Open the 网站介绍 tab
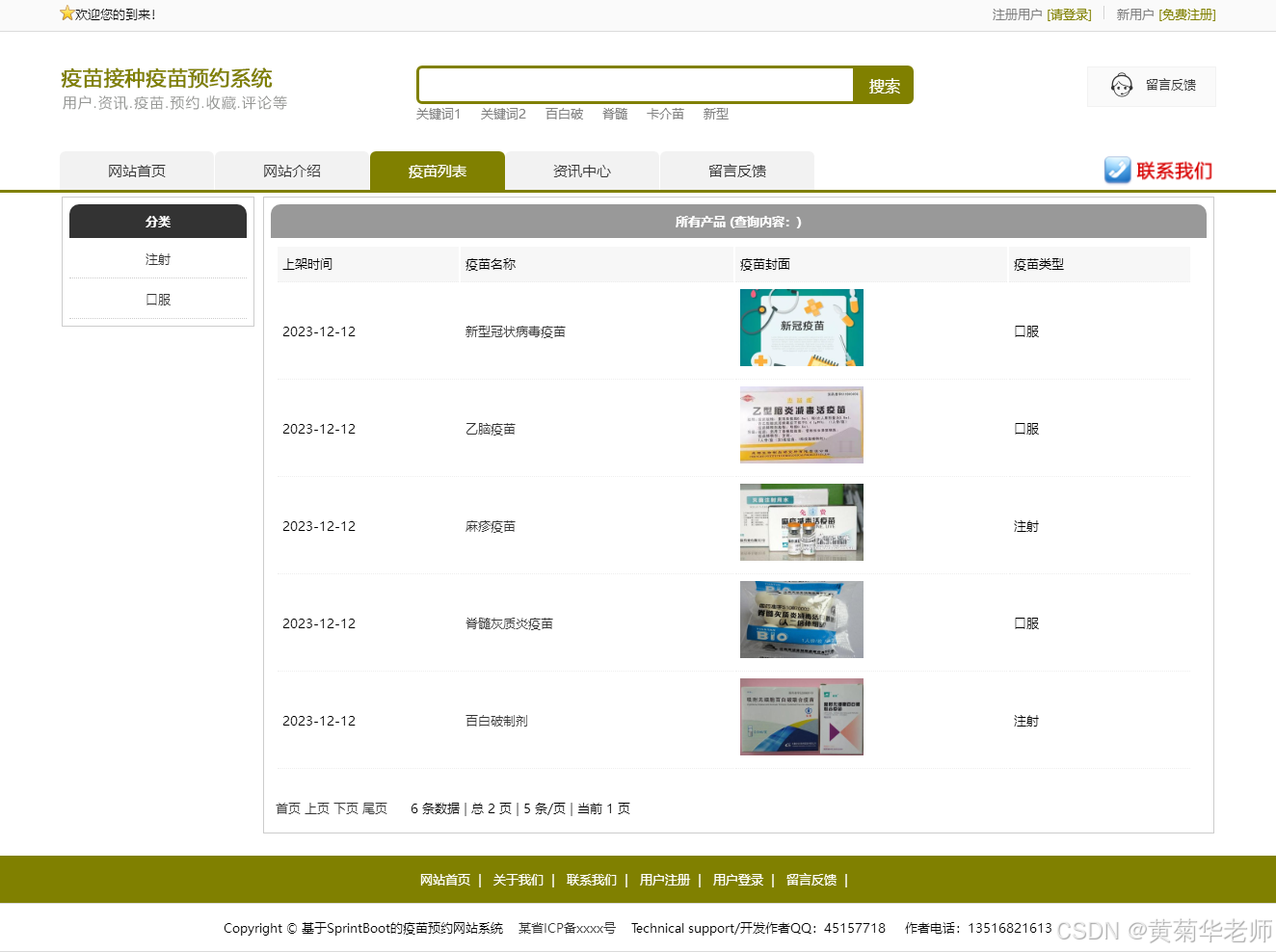The height and width of the screenshot is (952, 1276). point(292,171)
